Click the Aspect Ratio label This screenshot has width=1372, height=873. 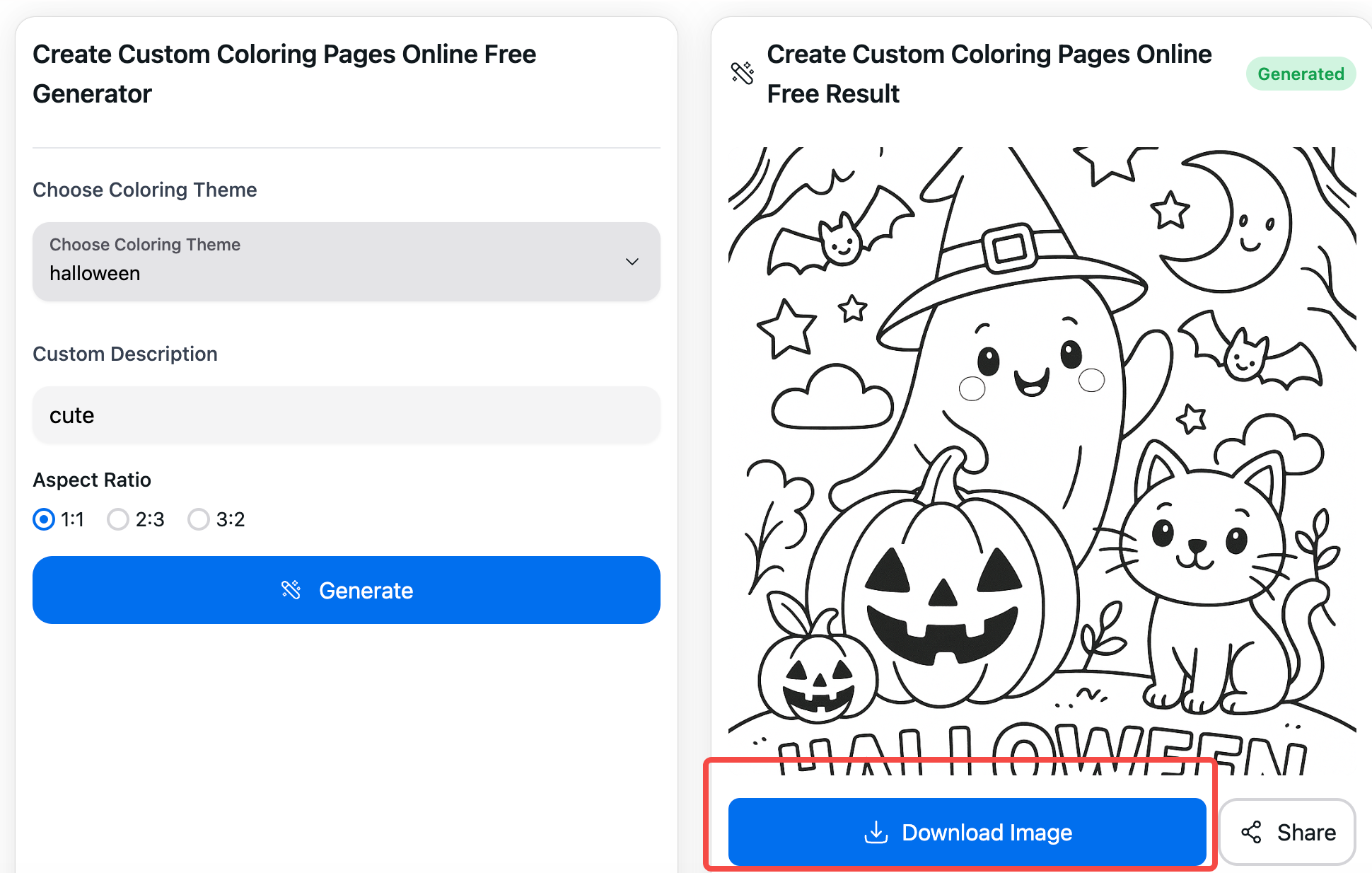click(x=92, y=480)
